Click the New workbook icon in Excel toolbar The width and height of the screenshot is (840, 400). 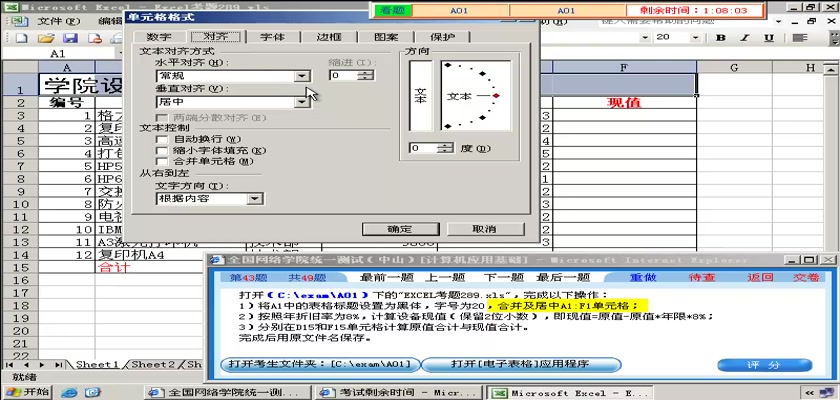click(21, 38)
